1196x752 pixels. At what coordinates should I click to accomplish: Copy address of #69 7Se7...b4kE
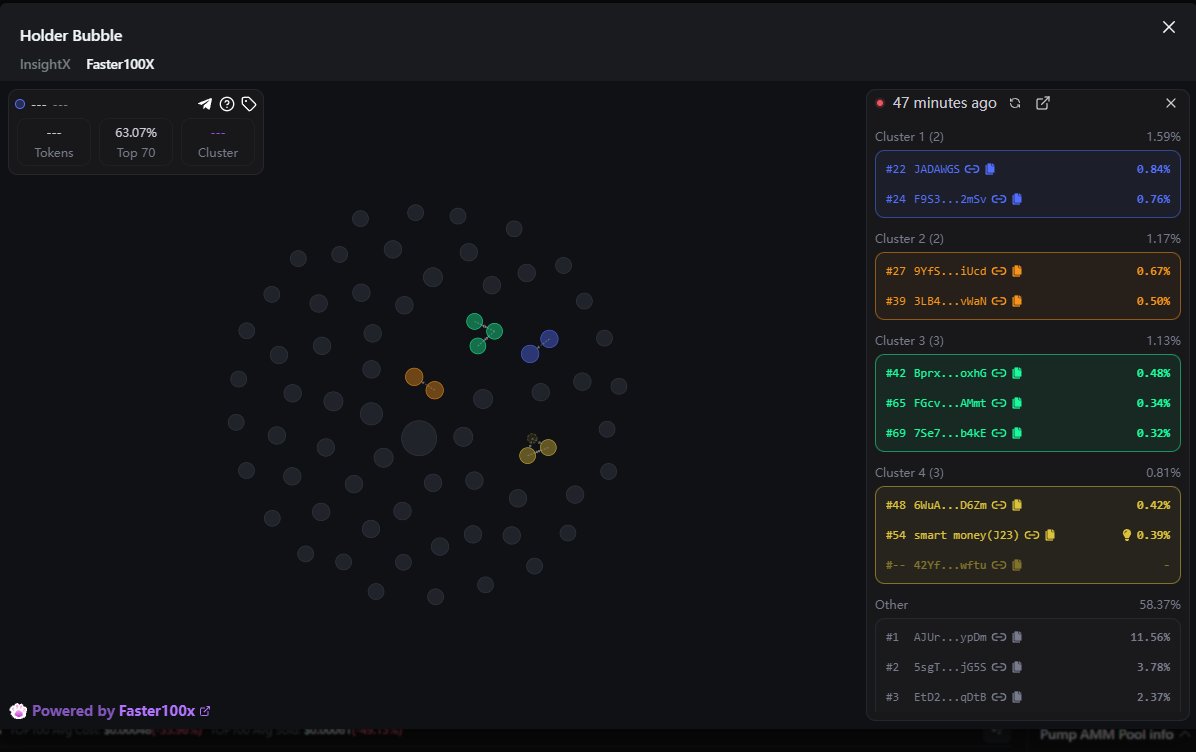pos(1017,433)
